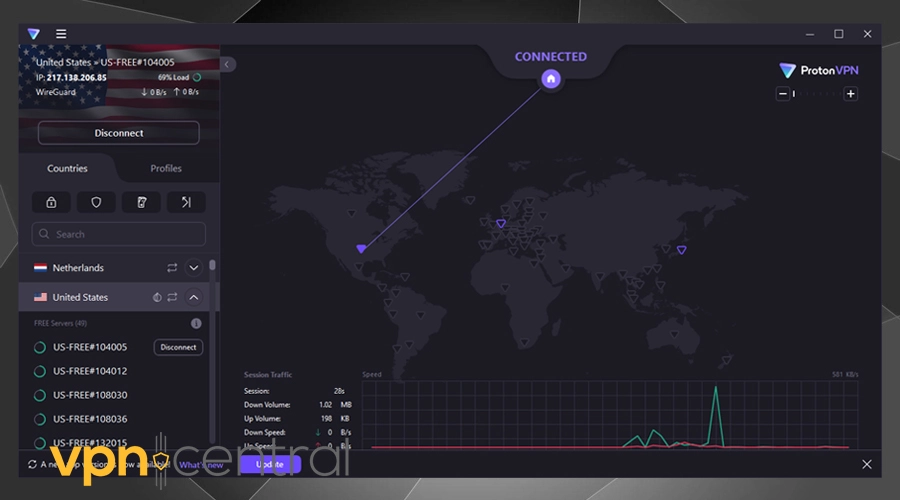Click the Search countries field
This screenshot has height=500, width=900.
click(119, 234)
